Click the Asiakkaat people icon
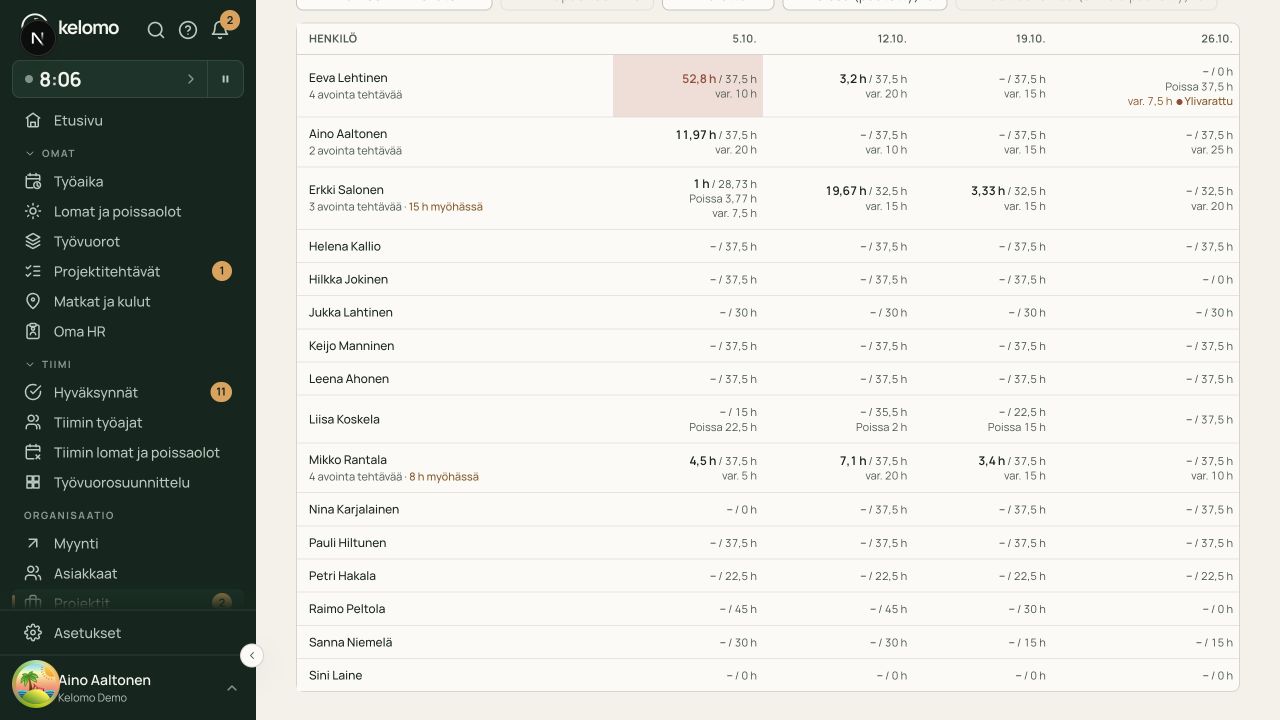The image size is (1280, 720). (33, 573)
